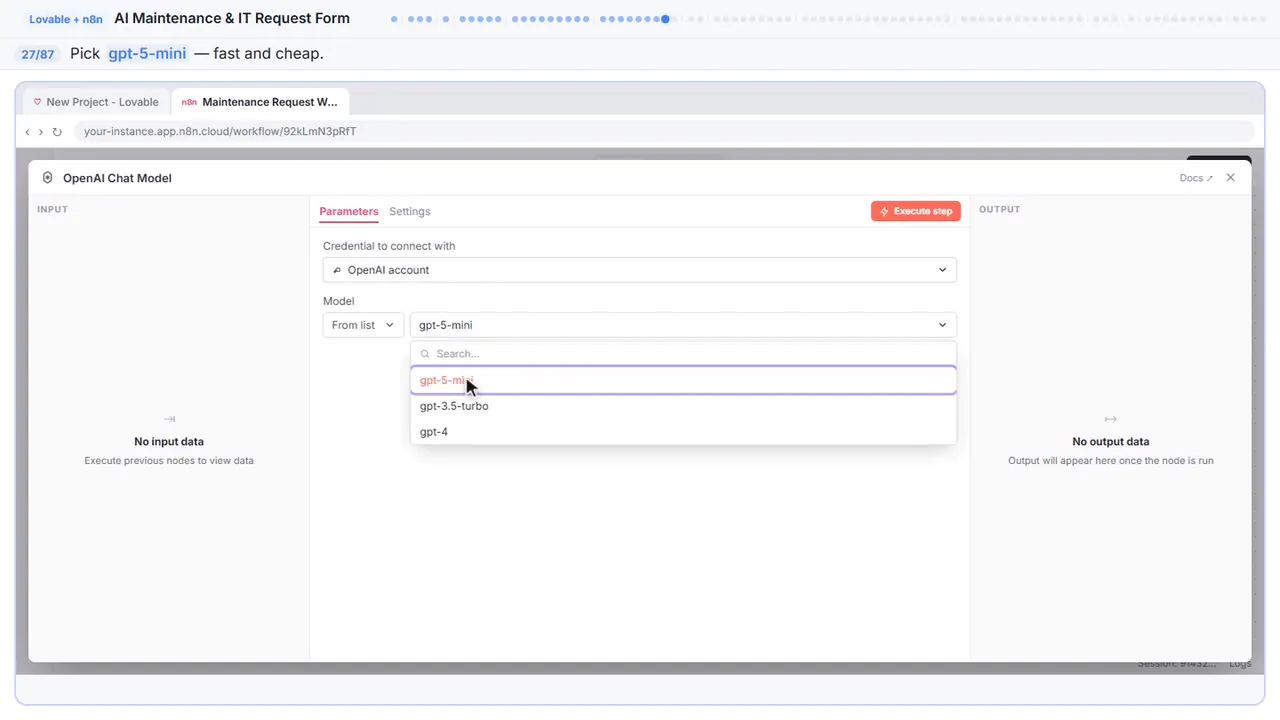Choose gpt-4 in the model list
The image size is (1280, 720).
click(683, 432)
